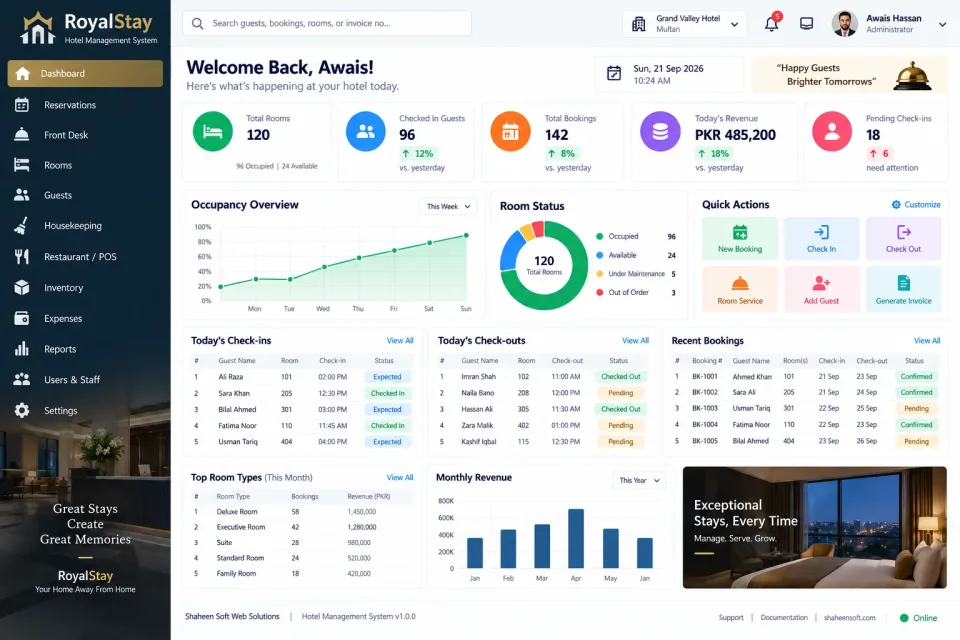The image size is (960, 640).
Task: Open shaheensoft.com footer link
Action: tap(849, 617)
